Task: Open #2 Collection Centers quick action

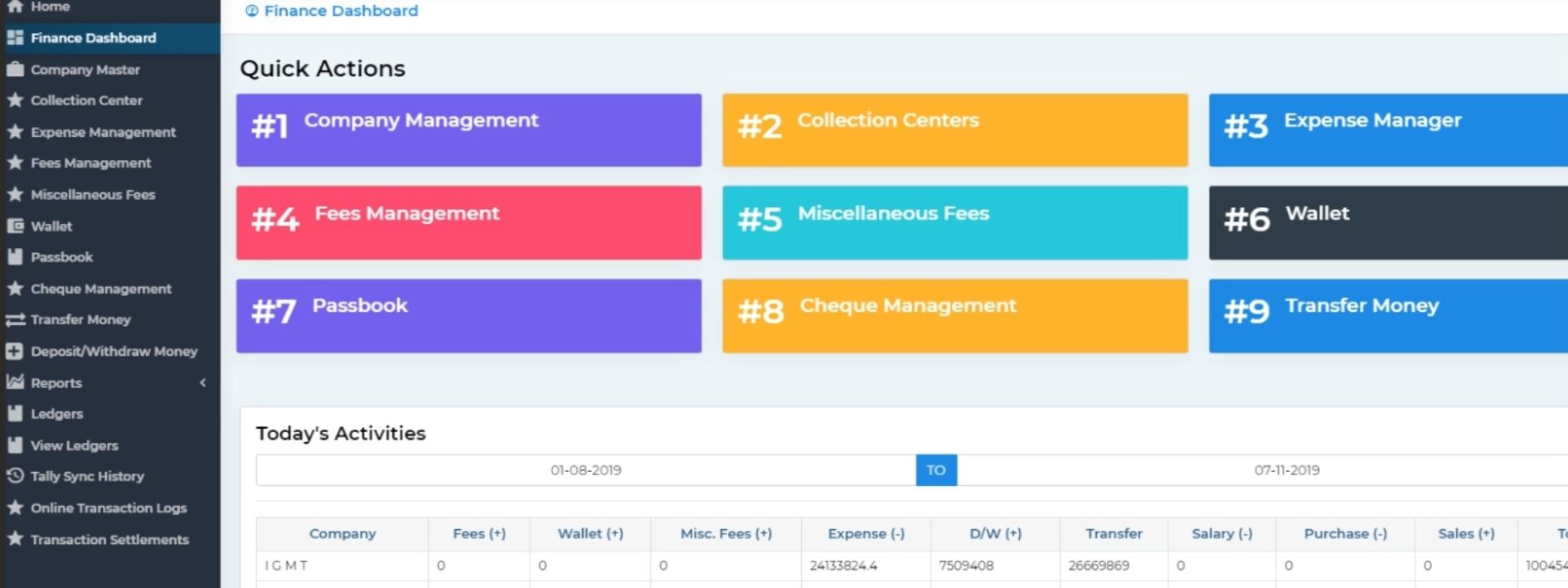Action: [x=955, y=130]
